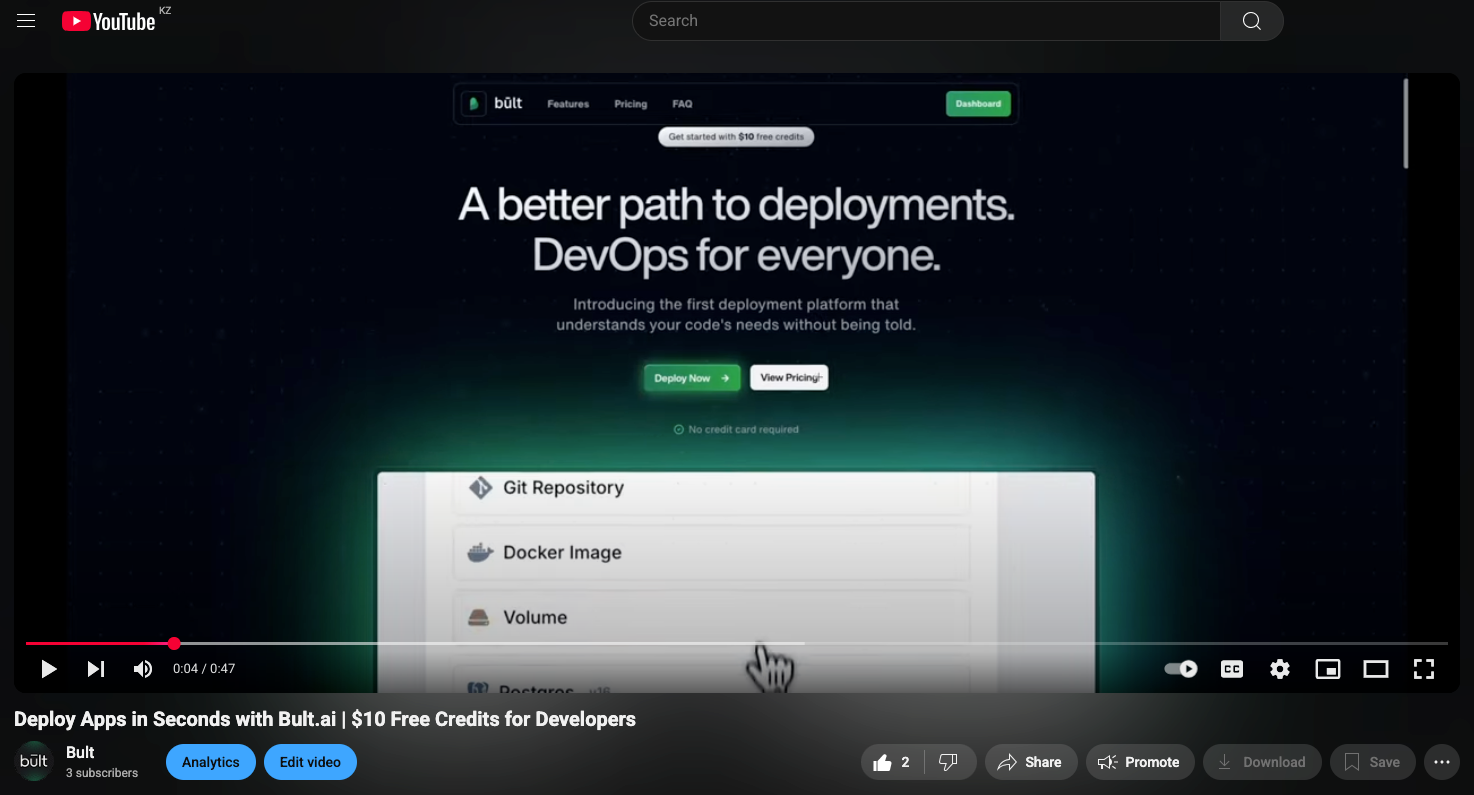Open the Share options

[1031, 761]
